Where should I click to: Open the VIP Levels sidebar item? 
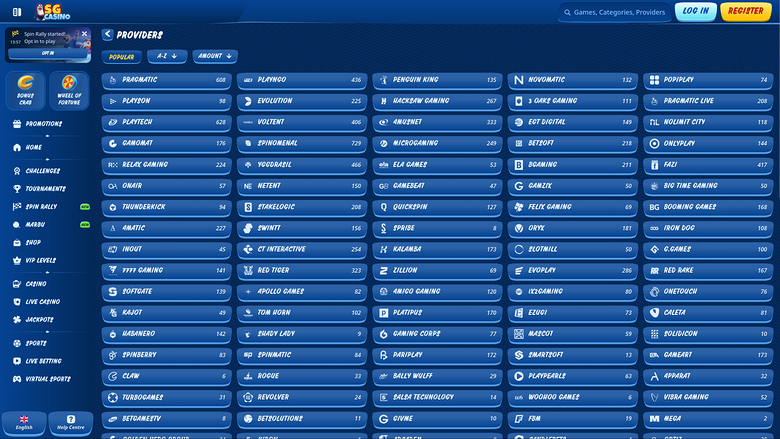(x=40, y=260)
